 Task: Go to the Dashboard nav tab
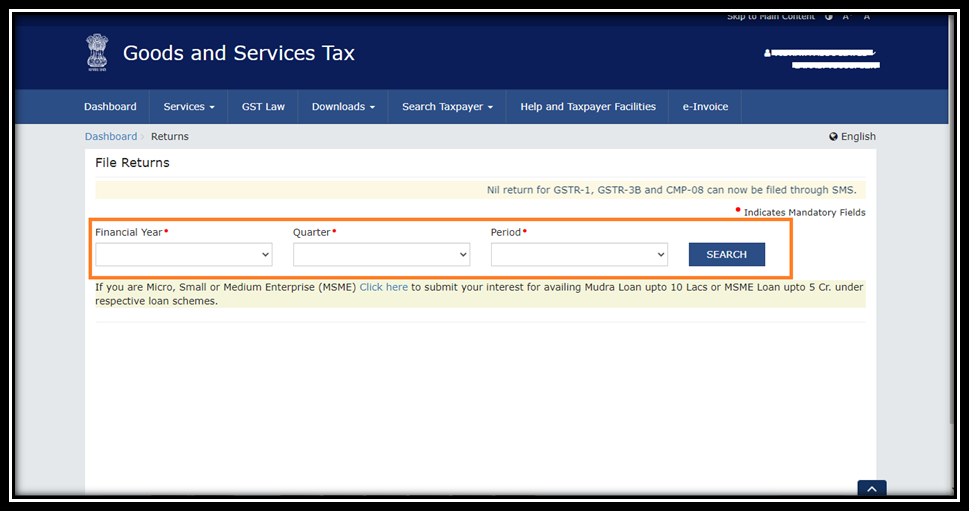tap(110, 107)
